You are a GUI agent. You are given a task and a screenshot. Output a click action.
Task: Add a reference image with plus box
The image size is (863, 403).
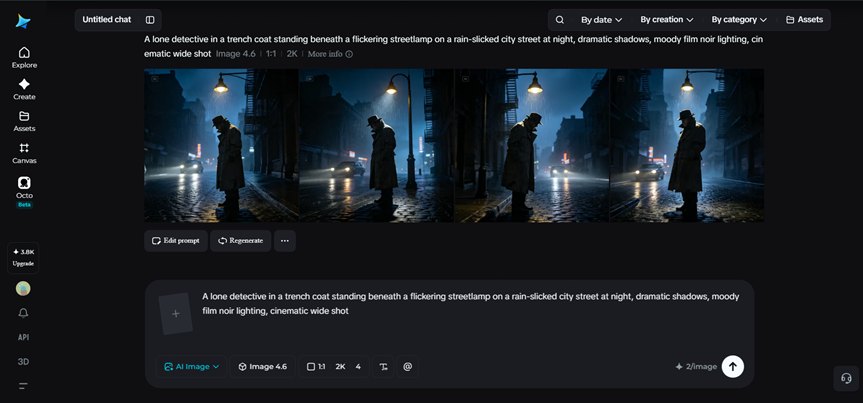tap(176, 314)
